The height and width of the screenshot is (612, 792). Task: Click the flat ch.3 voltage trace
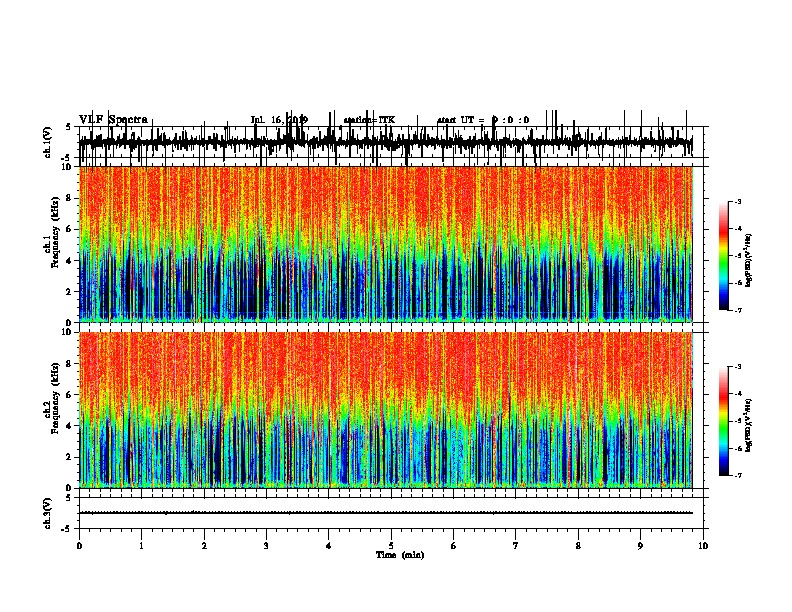coord(386,513)
